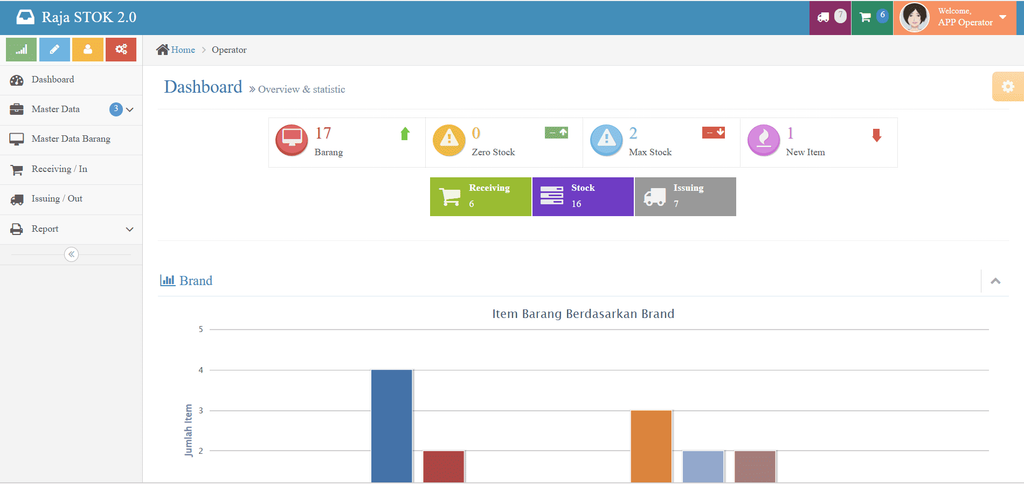Click the purple Stock tile
The image size is (1024, 484).
[x=583, y=197]
